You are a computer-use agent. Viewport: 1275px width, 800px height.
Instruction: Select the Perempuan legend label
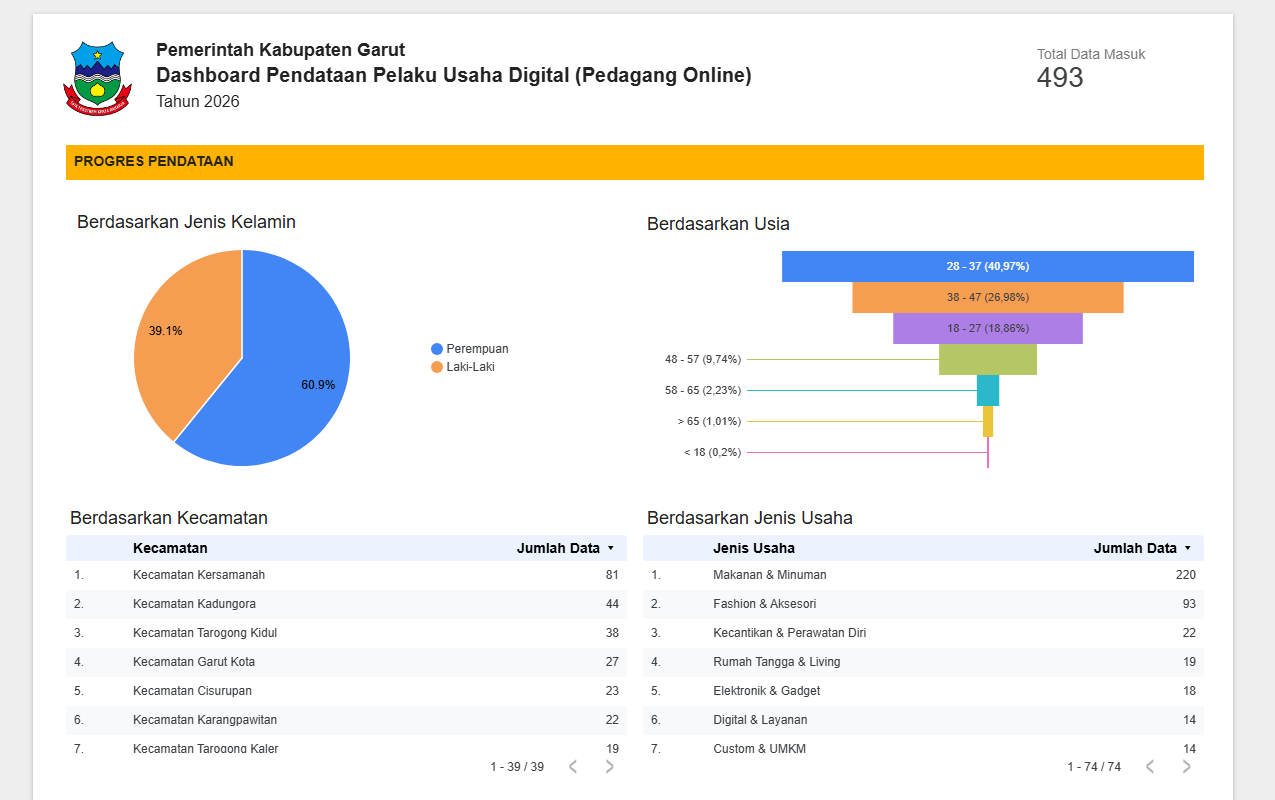[x=477, y=349]
